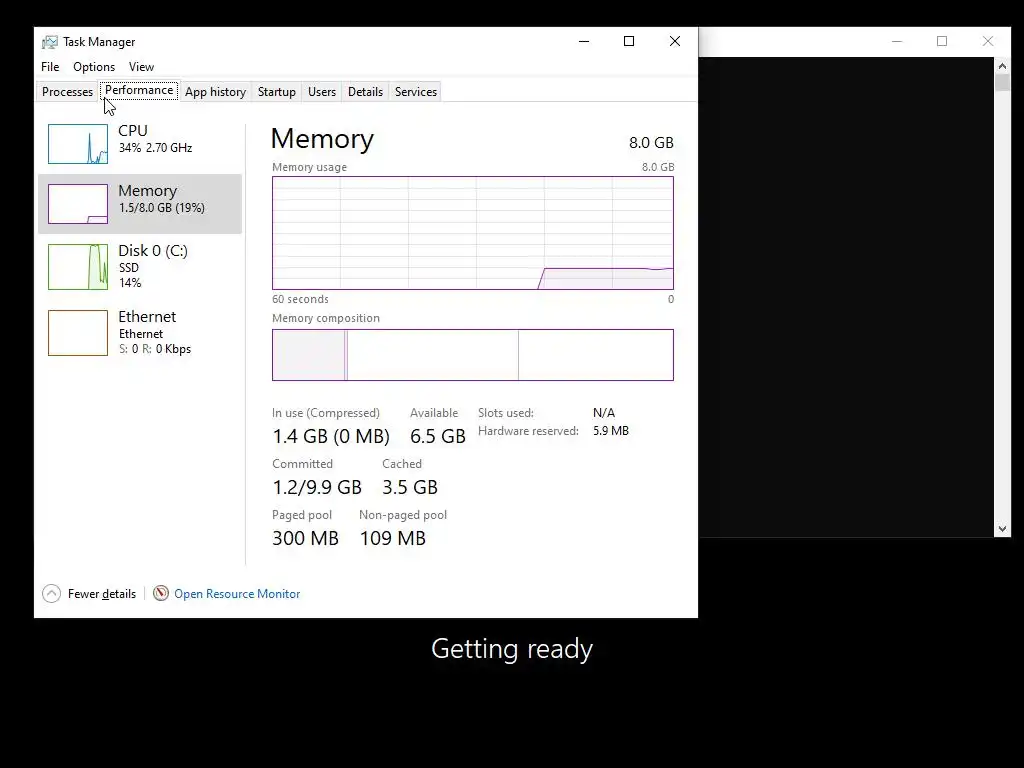Screen dimensions: 1024x768
Task: Click the '5.9 MB' hardware reserved value
Action: (611, 431)
